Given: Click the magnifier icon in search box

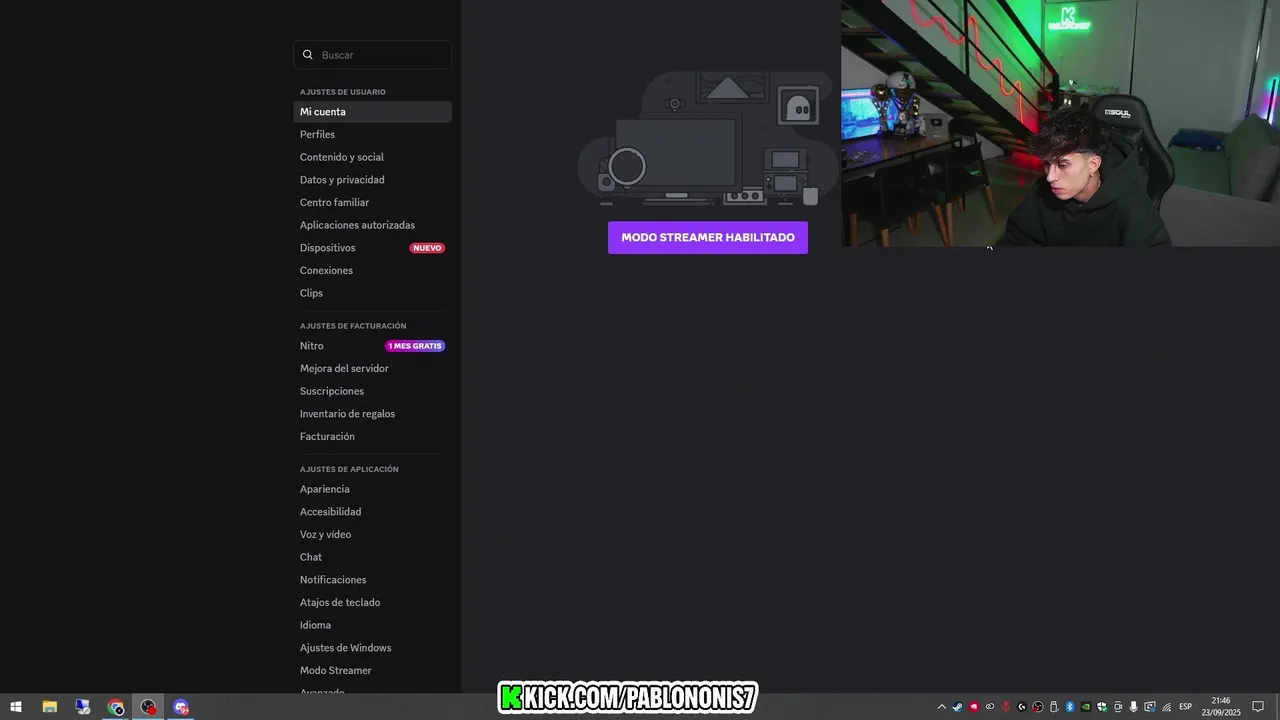Looking at the screenshot, I should tap(308, 55).
